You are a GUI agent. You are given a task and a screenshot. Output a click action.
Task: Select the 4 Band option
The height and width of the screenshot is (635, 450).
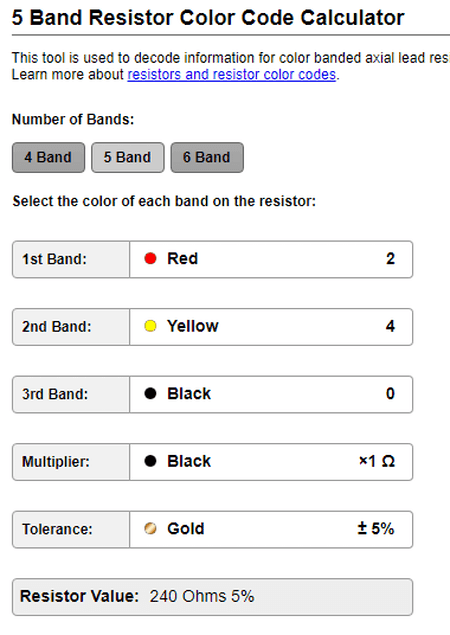pyautogui.click(x=48, y=158)
